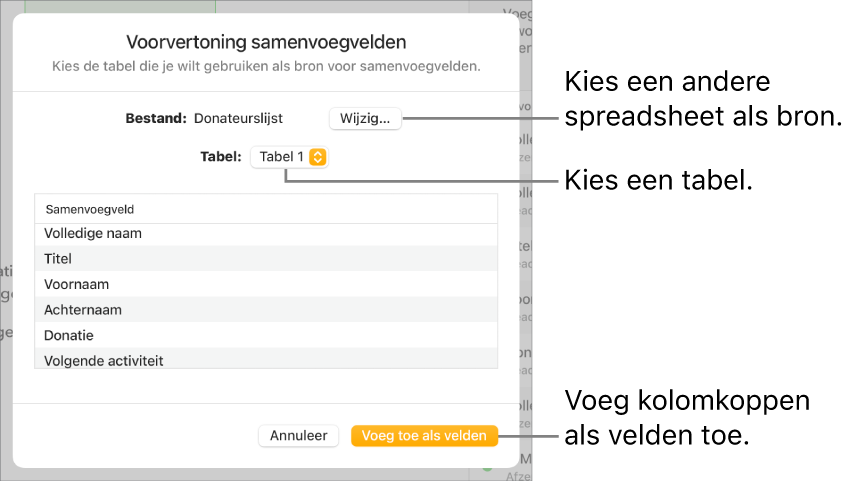Select the Titel merge field row
Screen dimensions: 849x481
coord(265,259)
